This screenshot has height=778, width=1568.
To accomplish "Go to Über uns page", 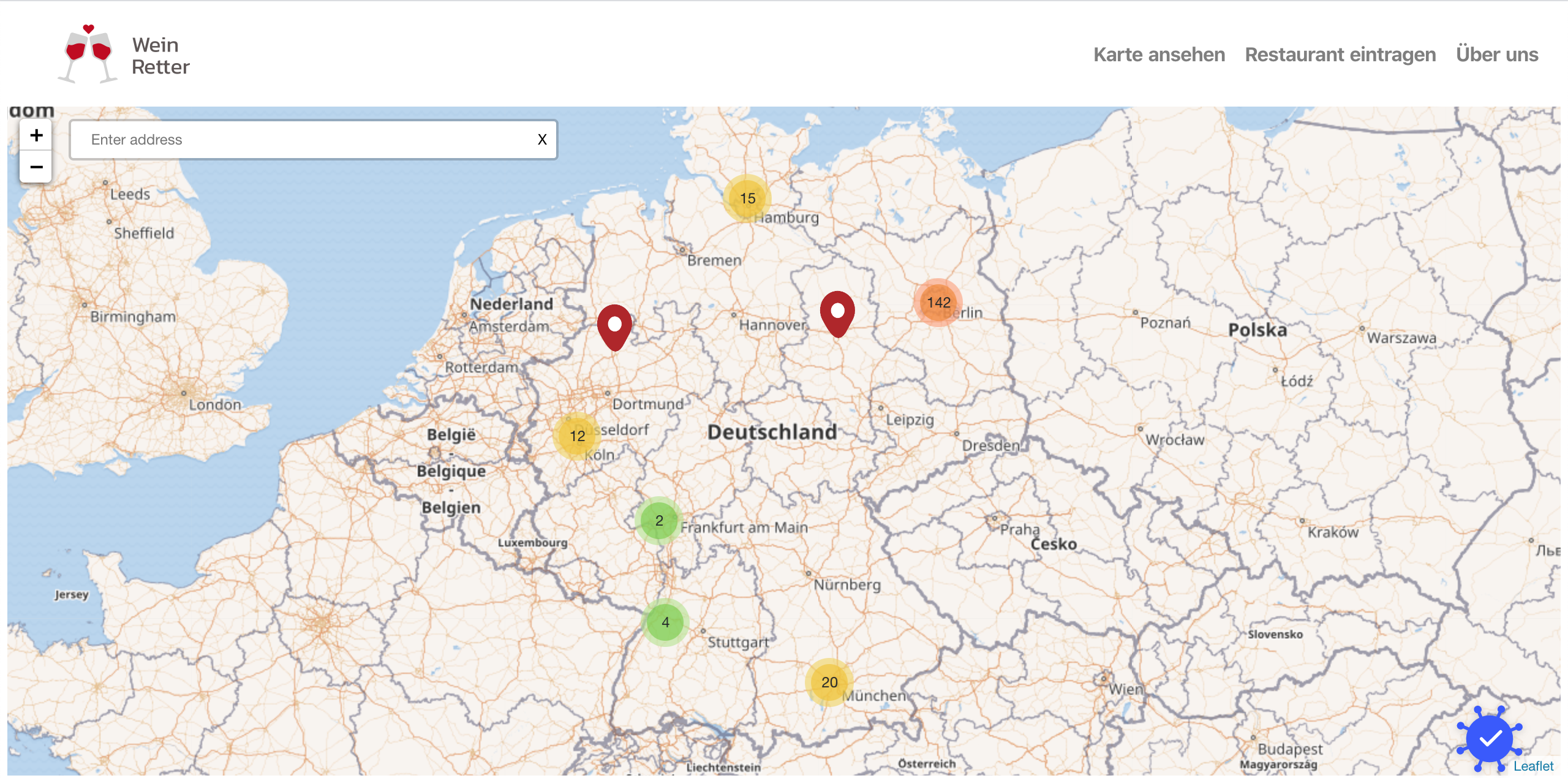I will [x=1496, y=55].
